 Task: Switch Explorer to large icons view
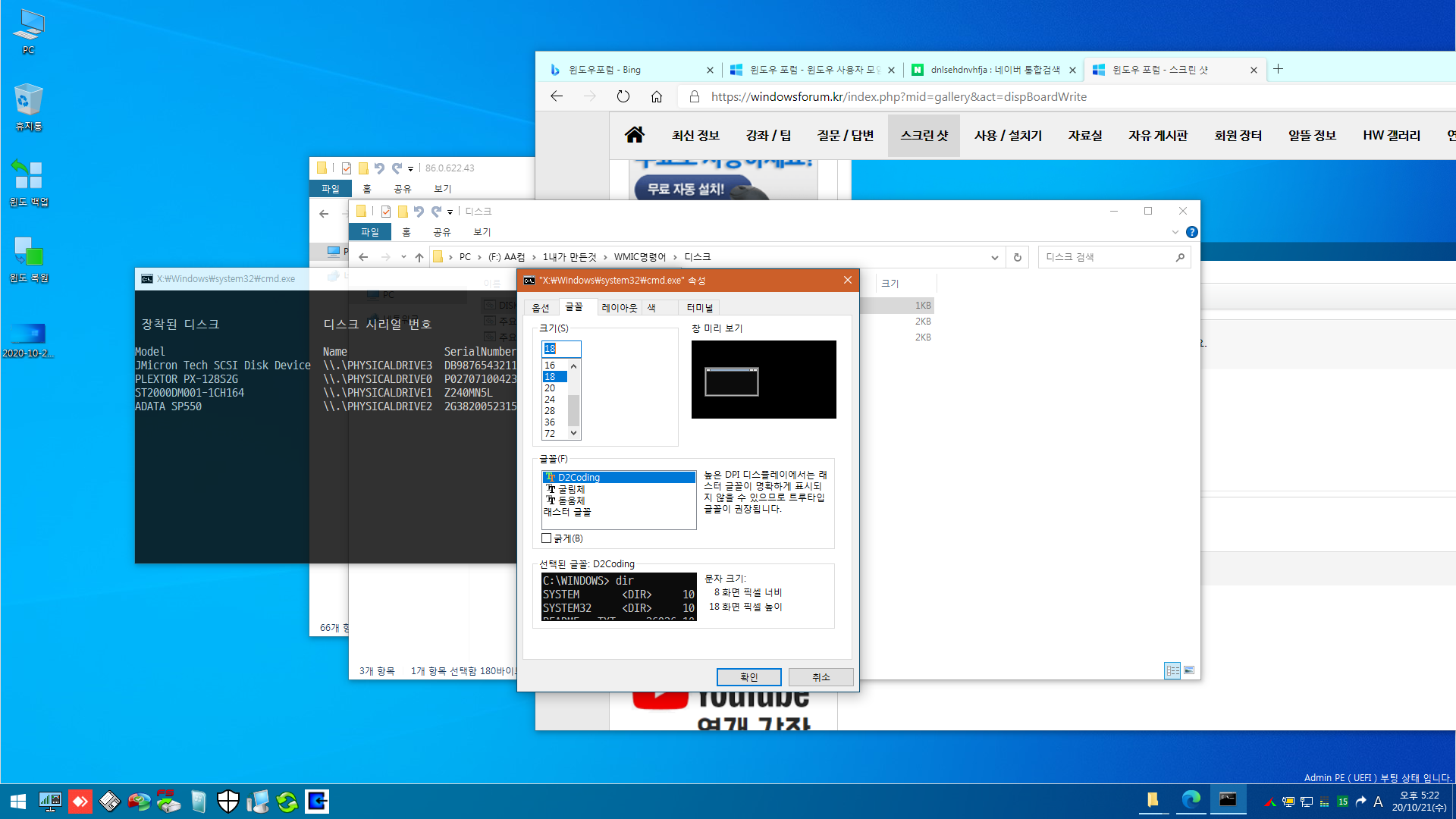[x=1189, y=670]
